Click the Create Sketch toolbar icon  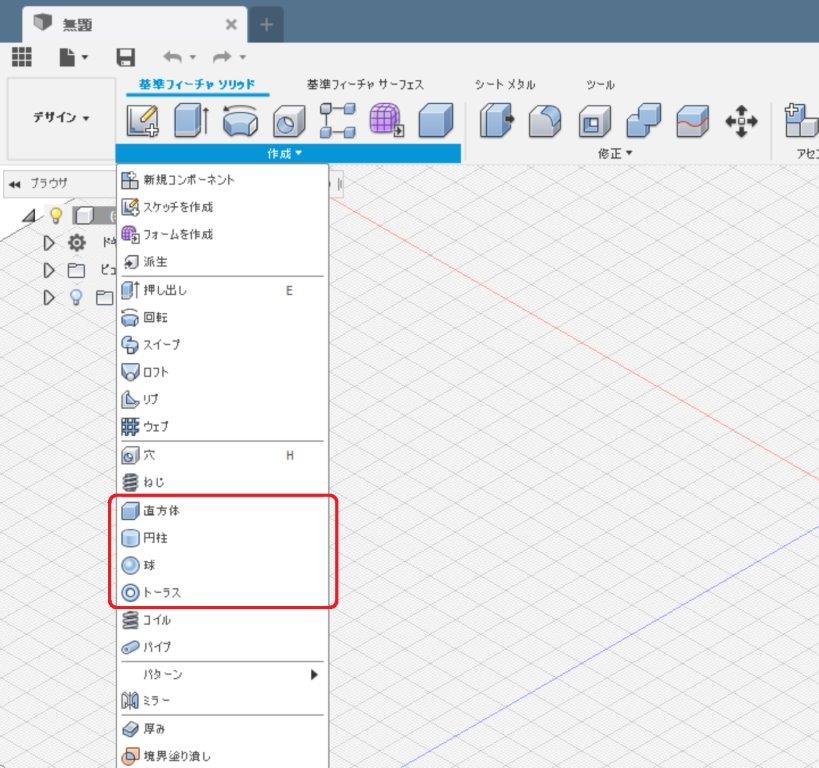pos(142,121)
